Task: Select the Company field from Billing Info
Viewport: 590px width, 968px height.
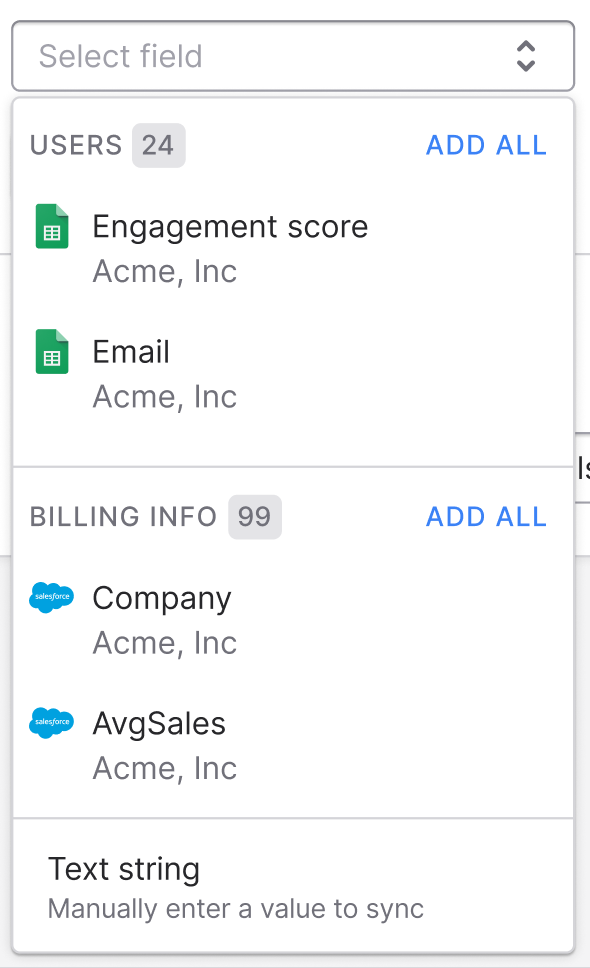Action: [x=293, y=620]
